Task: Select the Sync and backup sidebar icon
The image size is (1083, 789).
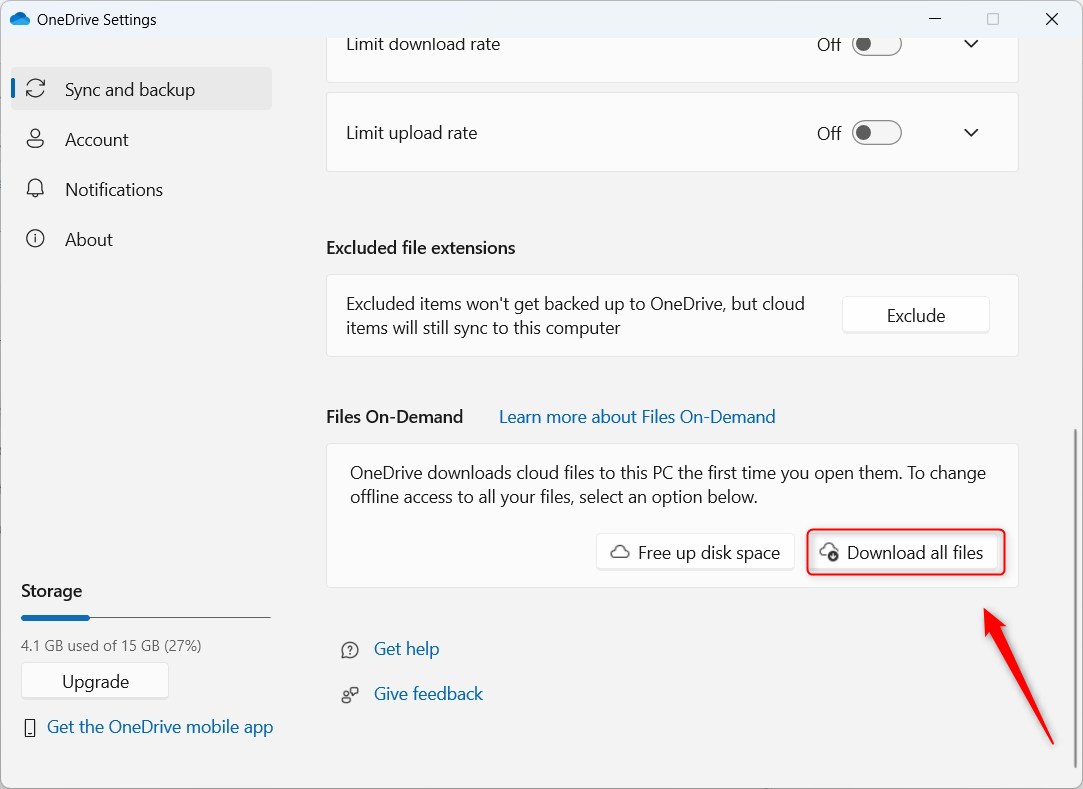Action: pos(35,88)
